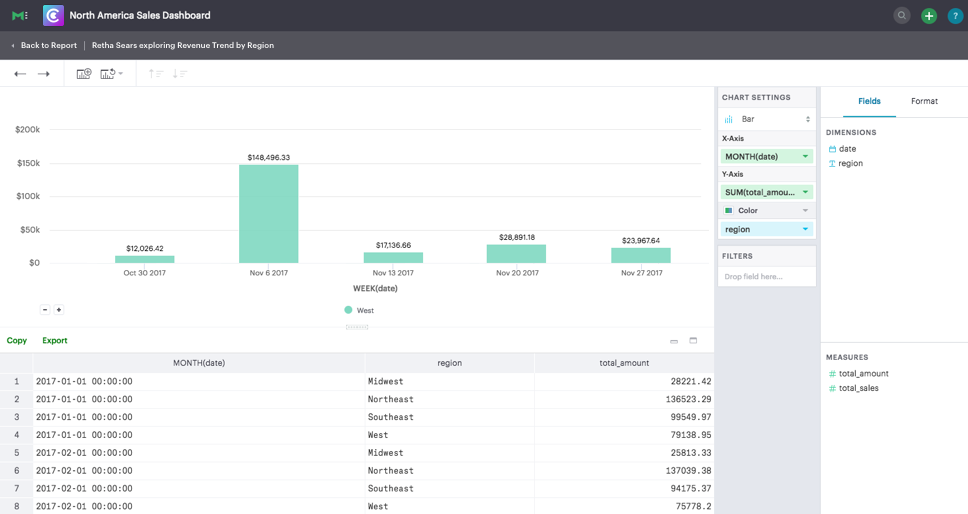
Task: Click the $148,496.33 bar label
Action: click(269, 158)
